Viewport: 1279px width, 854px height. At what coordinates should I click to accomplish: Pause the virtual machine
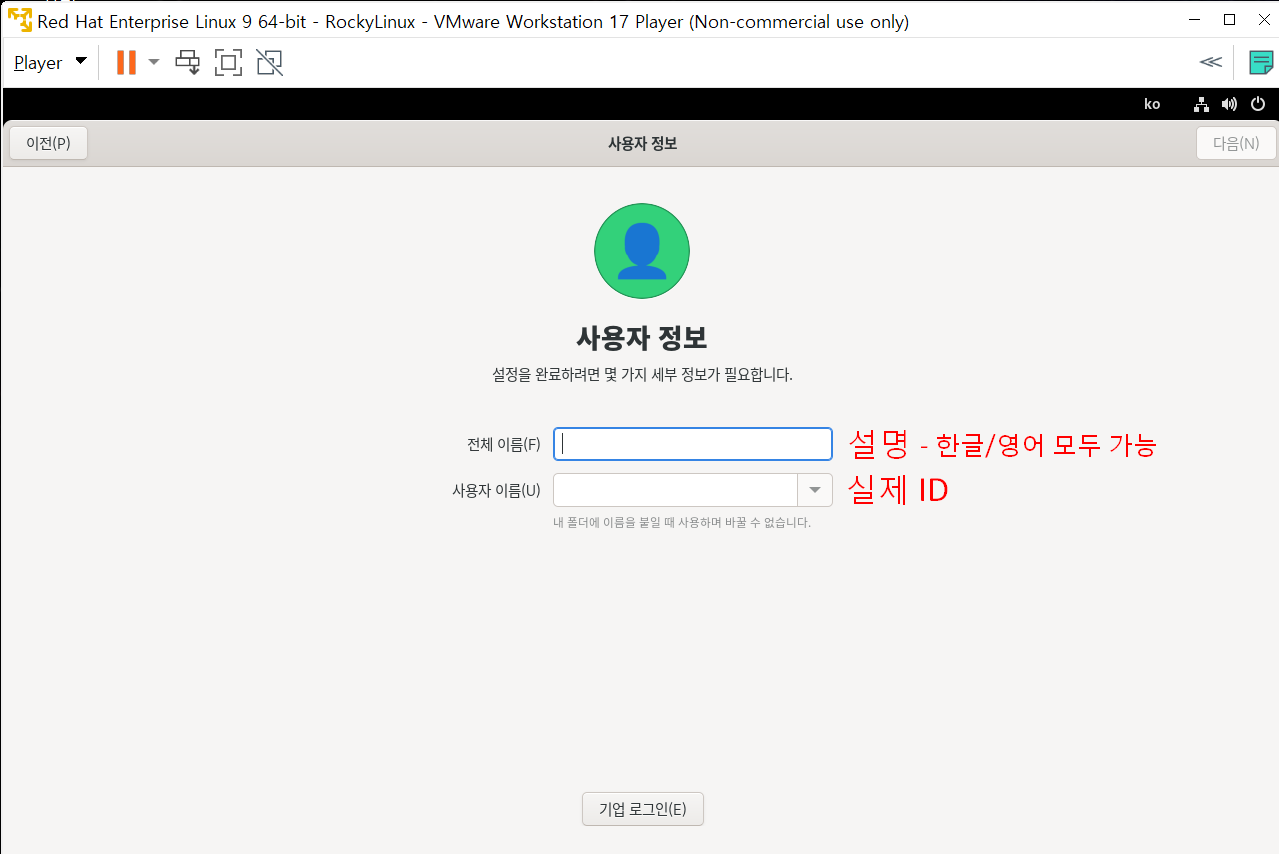point(126,63)
